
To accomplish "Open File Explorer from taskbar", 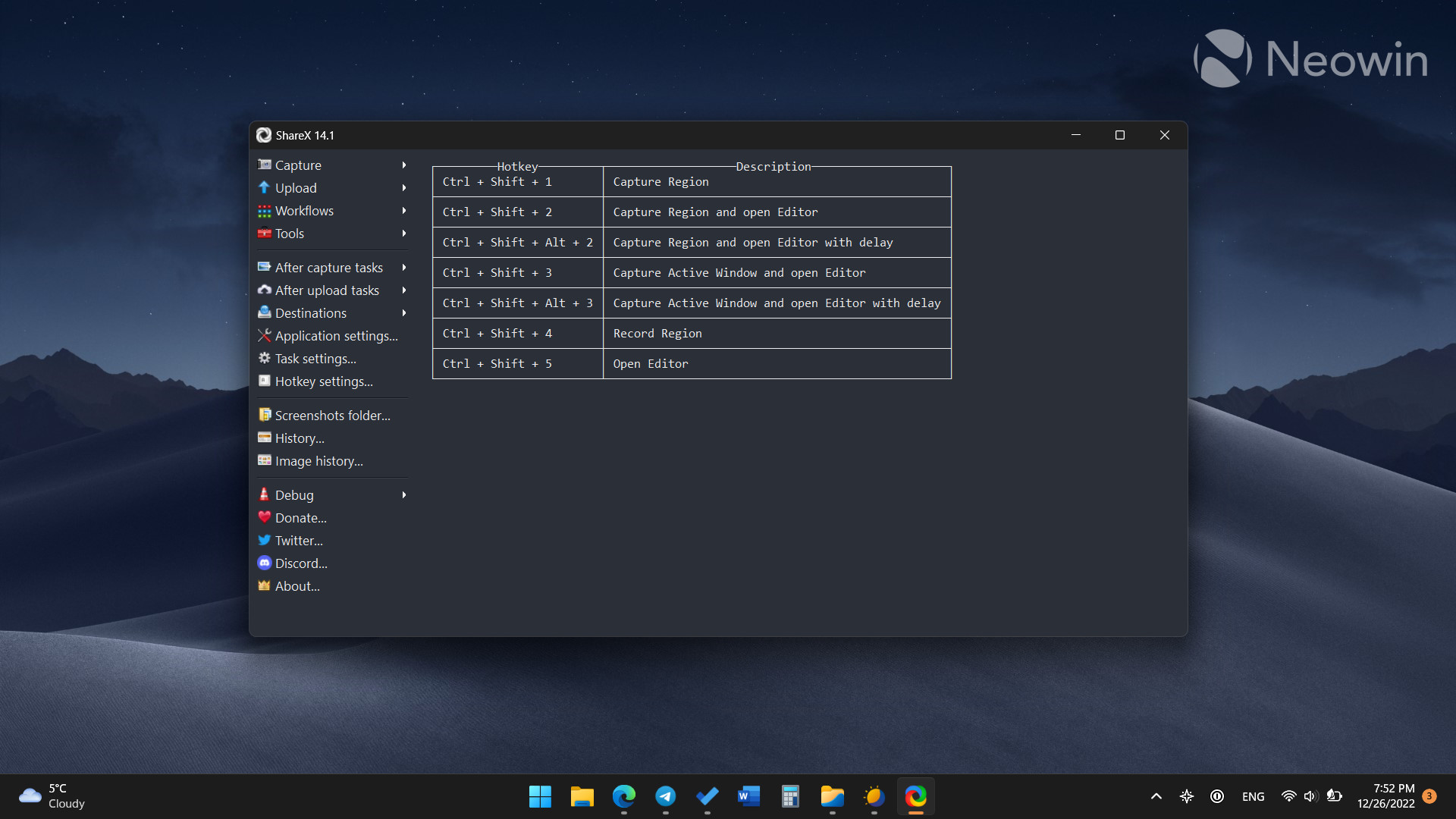I will click(582, 796).
